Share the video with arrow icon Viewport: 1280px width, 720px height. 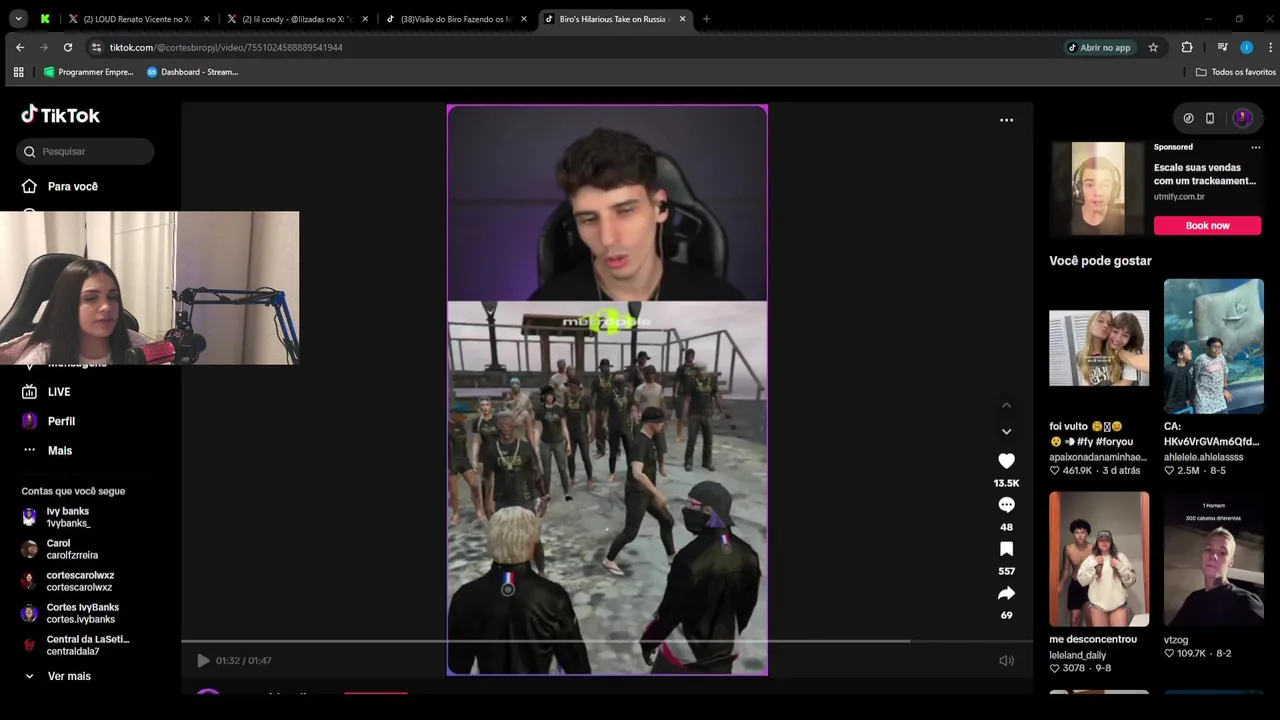coord(1006,593)
